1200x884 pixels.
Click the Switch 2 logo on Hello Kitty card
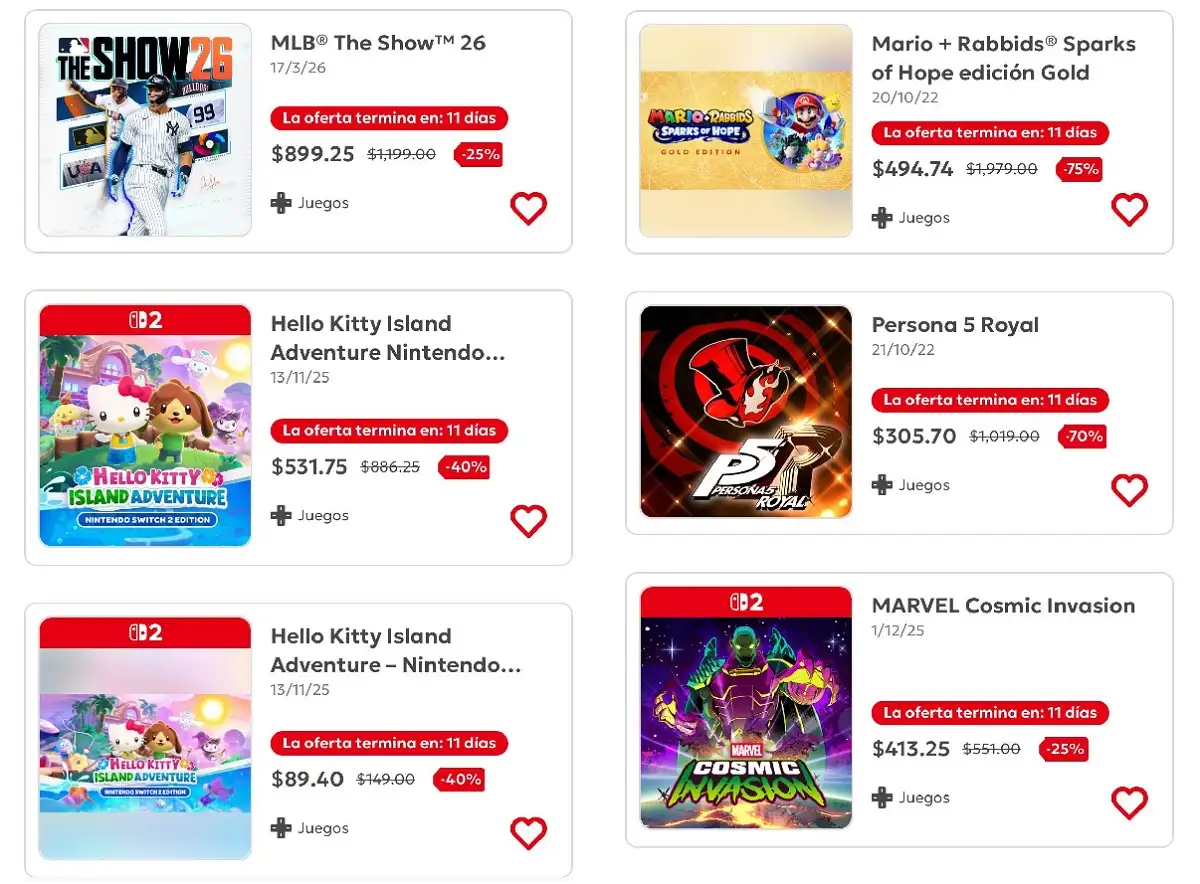coord(145,319)
